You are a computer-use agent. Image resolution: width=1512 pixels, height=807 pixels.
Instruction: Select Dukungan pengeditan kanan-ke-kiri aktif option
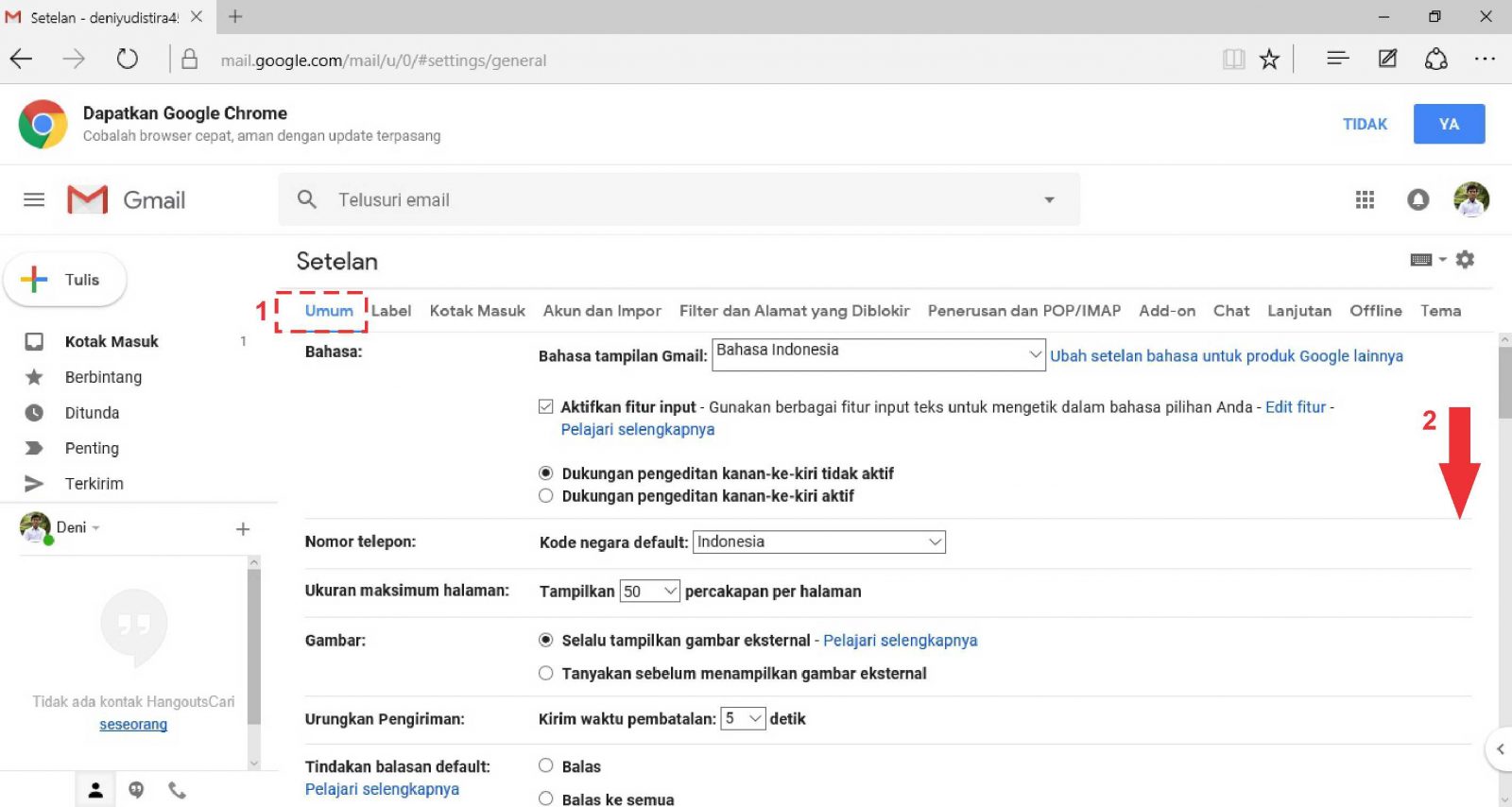[546, 496]
